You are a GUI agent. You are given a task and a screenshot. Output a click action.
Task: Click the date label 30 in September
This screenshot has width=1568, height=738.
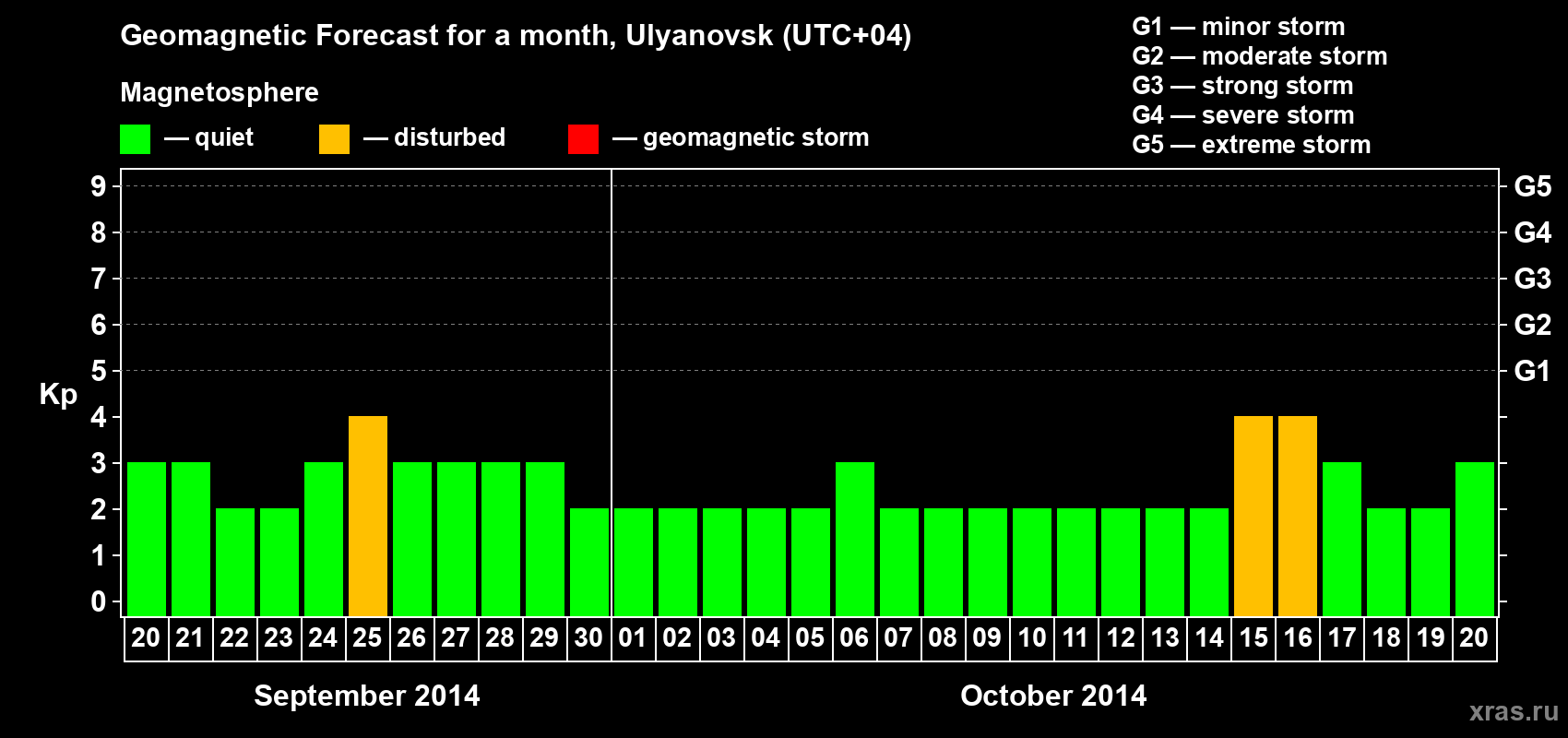588,638
